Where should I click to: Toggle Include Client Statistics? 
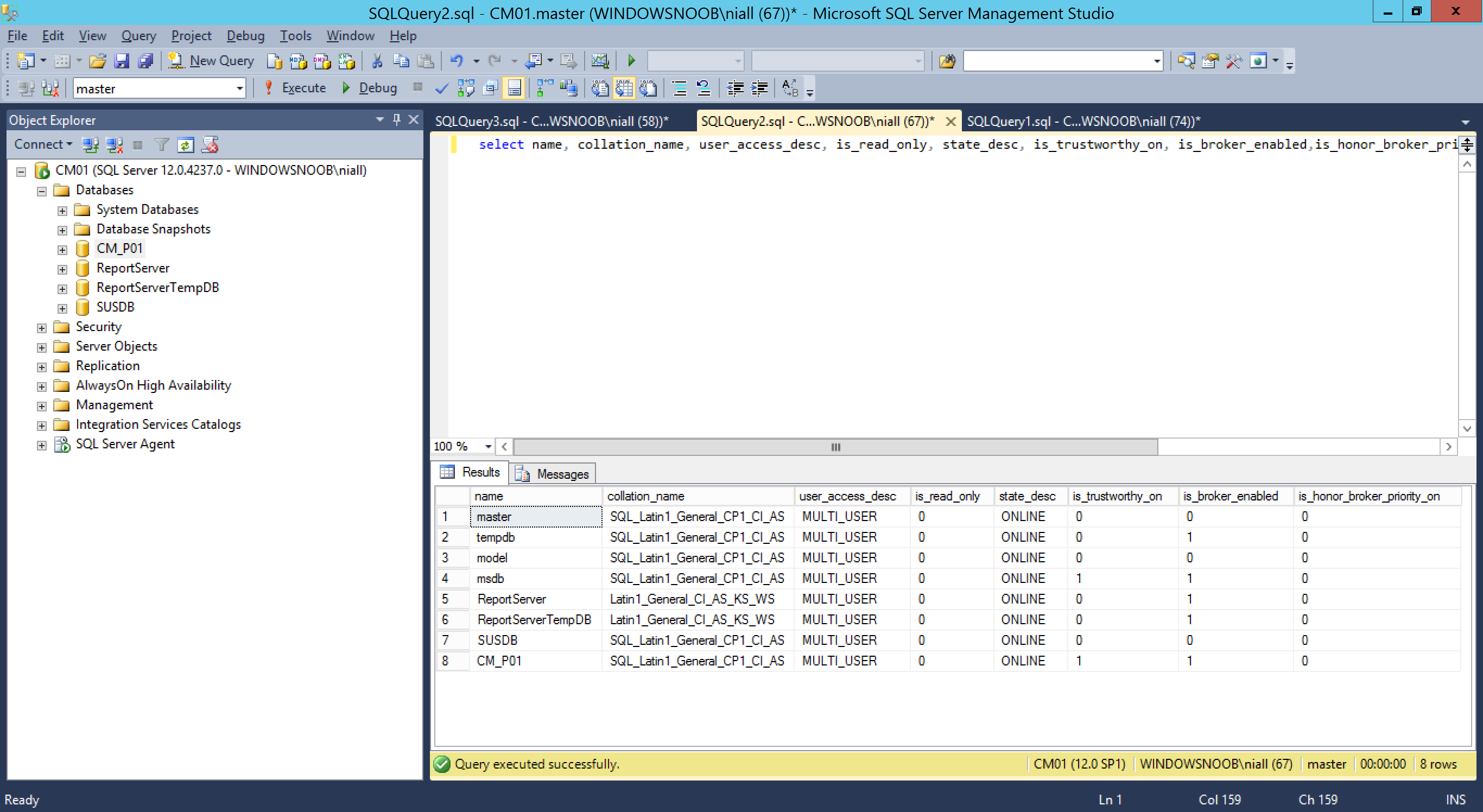point(569,88)
